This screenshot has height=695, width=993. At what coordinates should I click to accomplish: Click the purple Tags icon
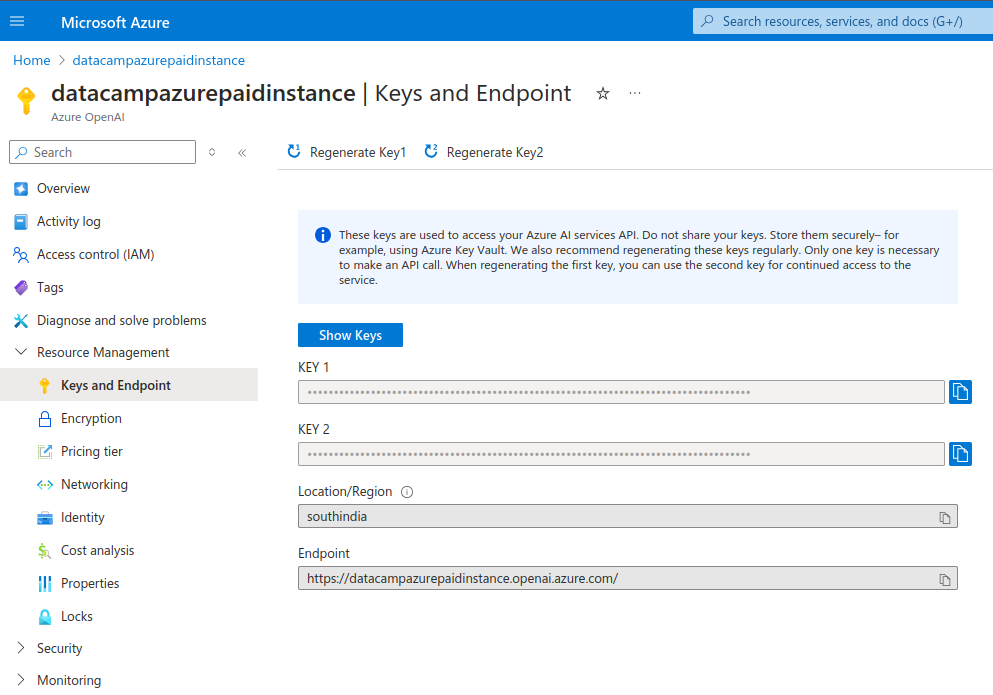coord(21,288)
